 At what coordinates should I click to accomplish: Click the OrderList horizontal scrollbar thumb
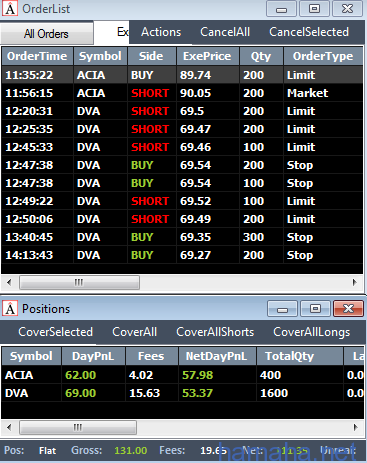point(79,283)
